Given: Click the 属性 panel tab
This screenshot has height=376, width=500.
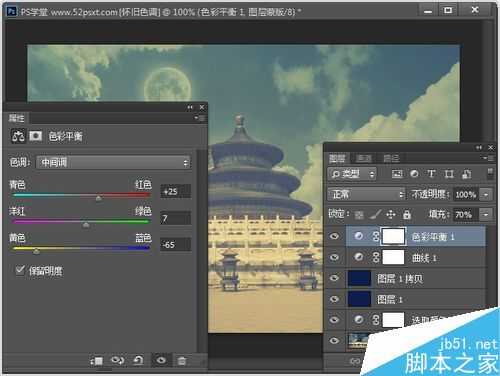Looking at the screenshot, I should pyautogui.click(x=16, y=118).
